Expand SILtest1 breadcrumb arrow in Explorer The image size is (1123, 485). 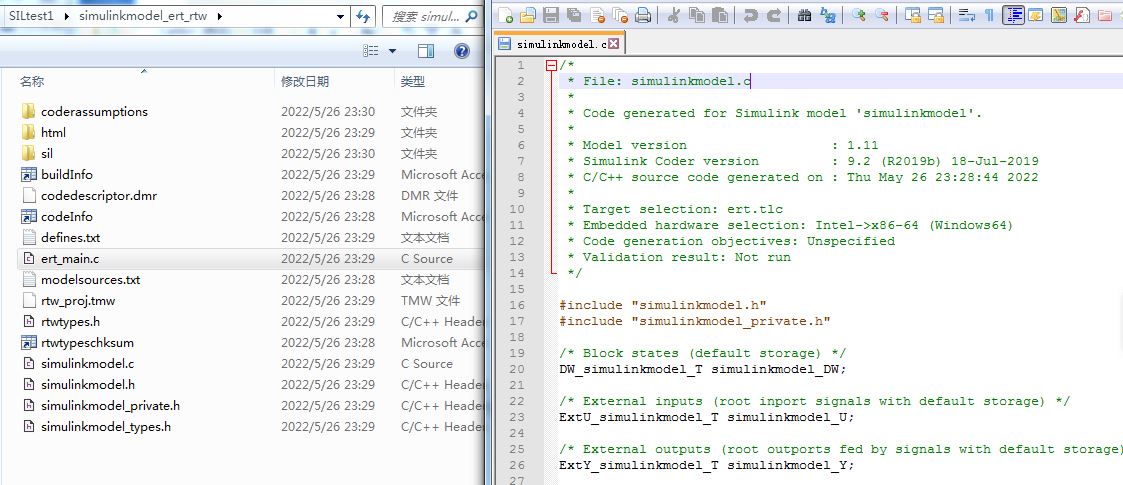pyautogui.click(x=67, y=15)
